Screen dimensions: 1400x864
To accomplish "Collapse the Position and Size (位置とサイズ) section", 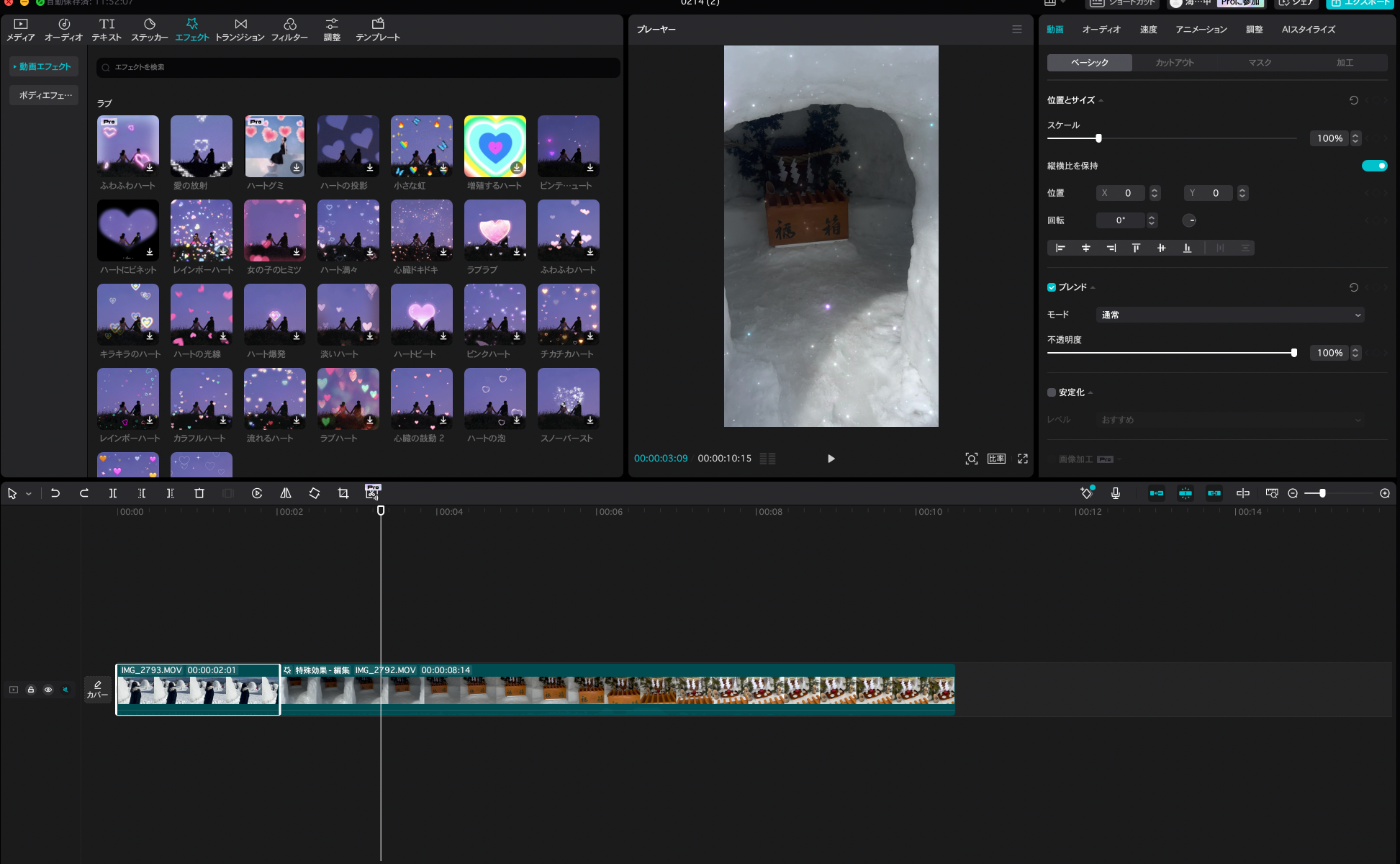I will [x=1101, y=101].
